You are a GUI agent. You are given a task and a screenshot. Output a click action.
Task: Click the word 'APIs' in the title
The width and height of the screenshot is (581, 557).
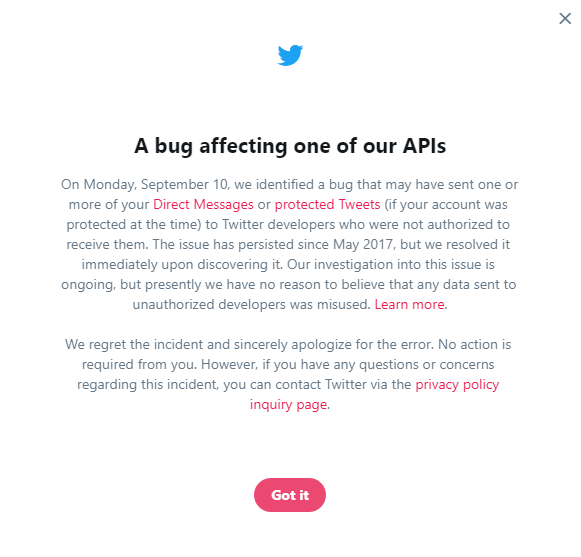coord(424,146)
